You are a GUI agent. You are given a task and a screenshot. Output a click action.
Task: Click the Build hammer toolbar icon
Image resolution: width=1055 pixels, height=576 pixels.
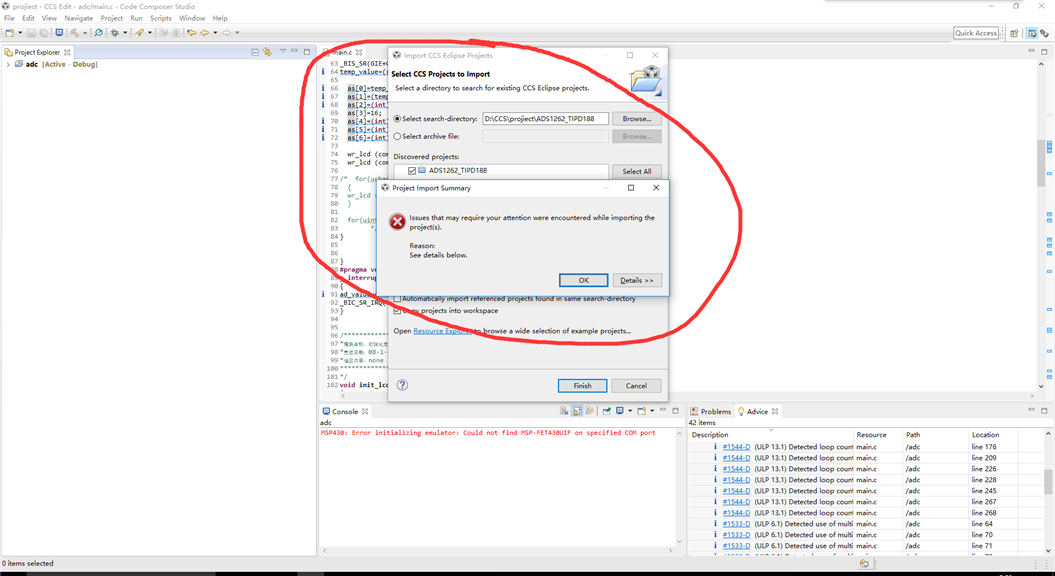click(74, 32)
